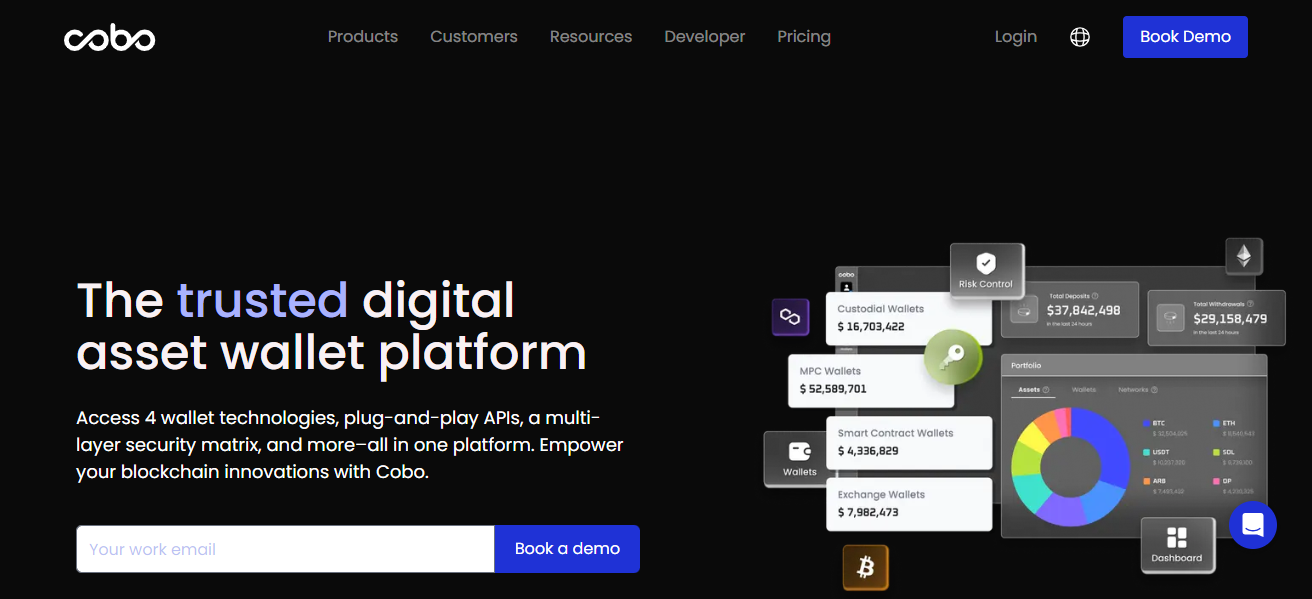Click the ARB orange legend swatch

[x=1146, y=481]
